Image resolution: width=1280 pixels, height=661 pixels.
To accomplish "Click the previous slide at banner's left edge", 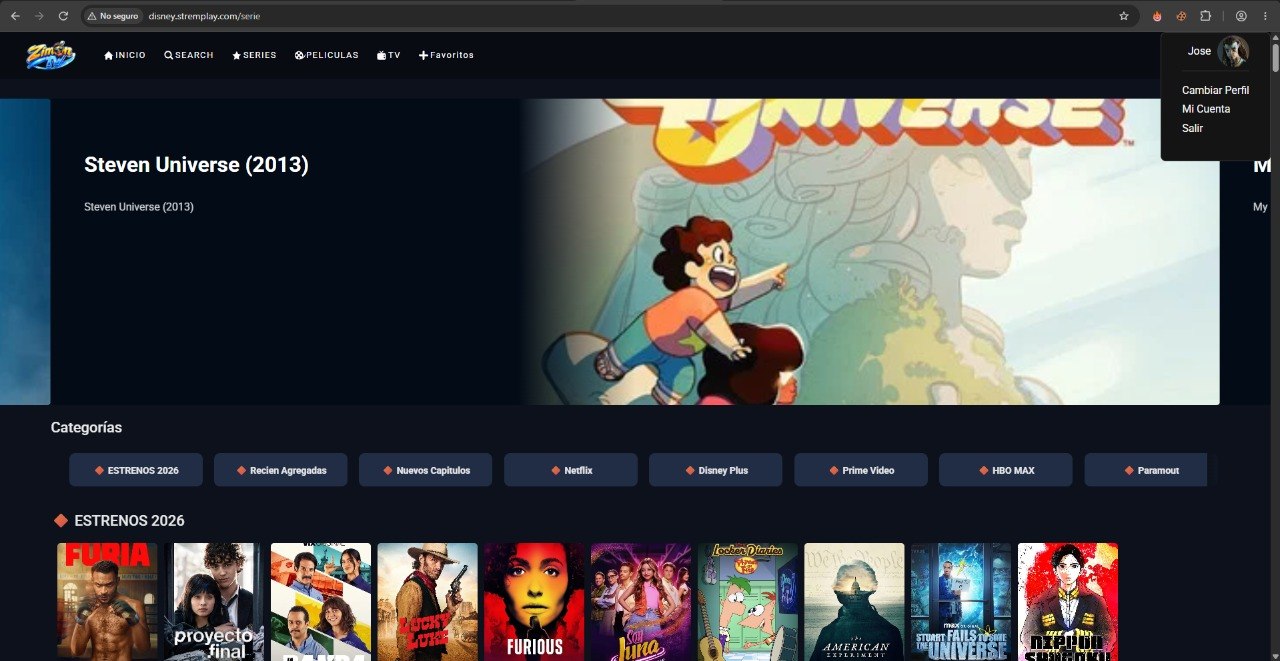I will coord(25,251).
